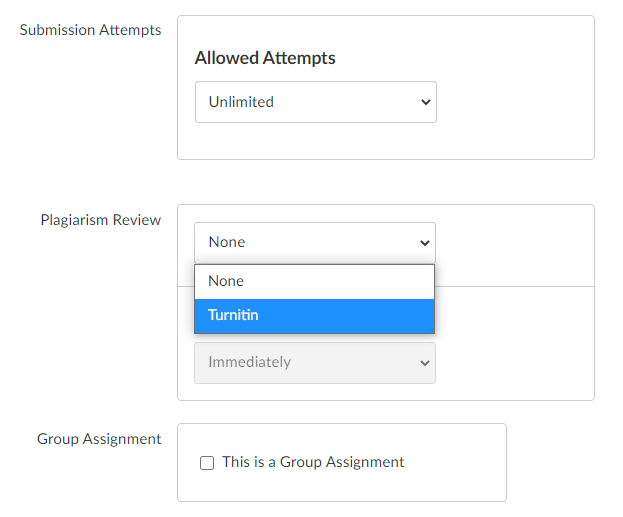Click the 'This is a Group Assignment' label
This screenshot has width=623, height=517.
313,462
